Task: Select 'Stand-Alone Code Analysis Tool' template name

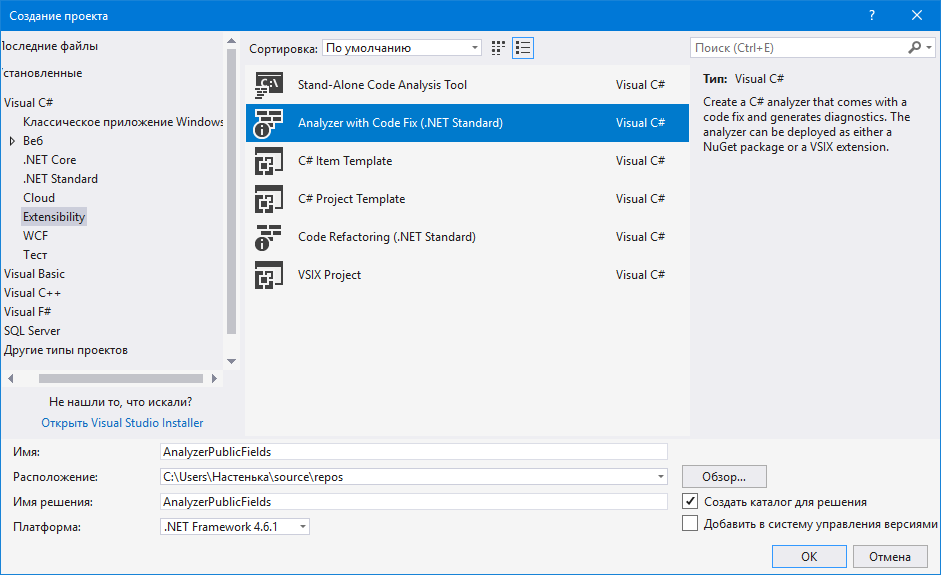Action: tap(382, 85)
